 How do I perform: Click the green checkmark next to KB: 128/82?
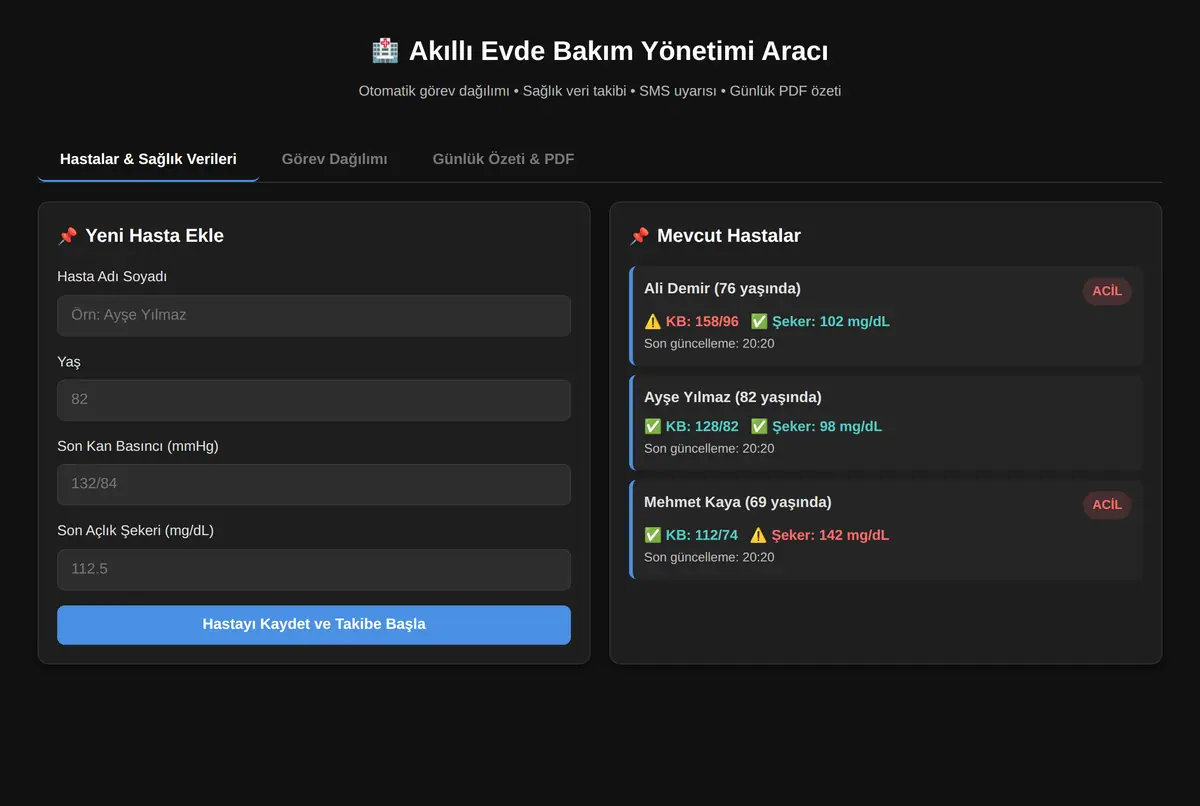pyautogui.click(x=653, y=426)
